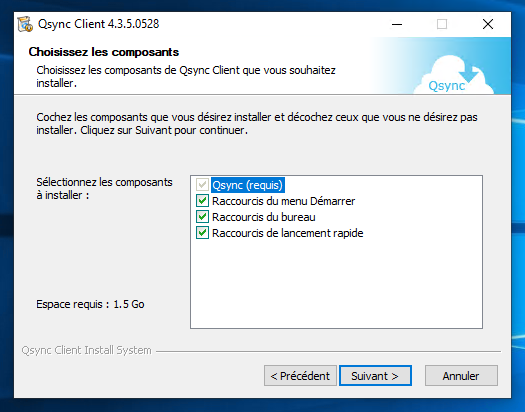This screenshot has height=412, width=525.
Task: Select the Raccourcis du menu Démarrer label text
Action: click(283, 201)
